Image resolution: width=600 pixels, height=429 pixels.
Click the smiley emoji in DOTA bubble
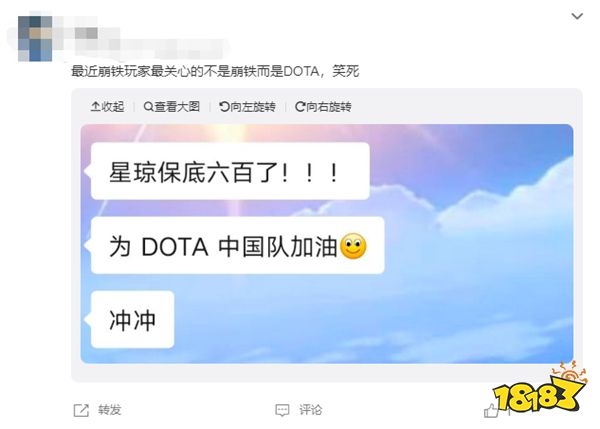click(x=353, y=246)
